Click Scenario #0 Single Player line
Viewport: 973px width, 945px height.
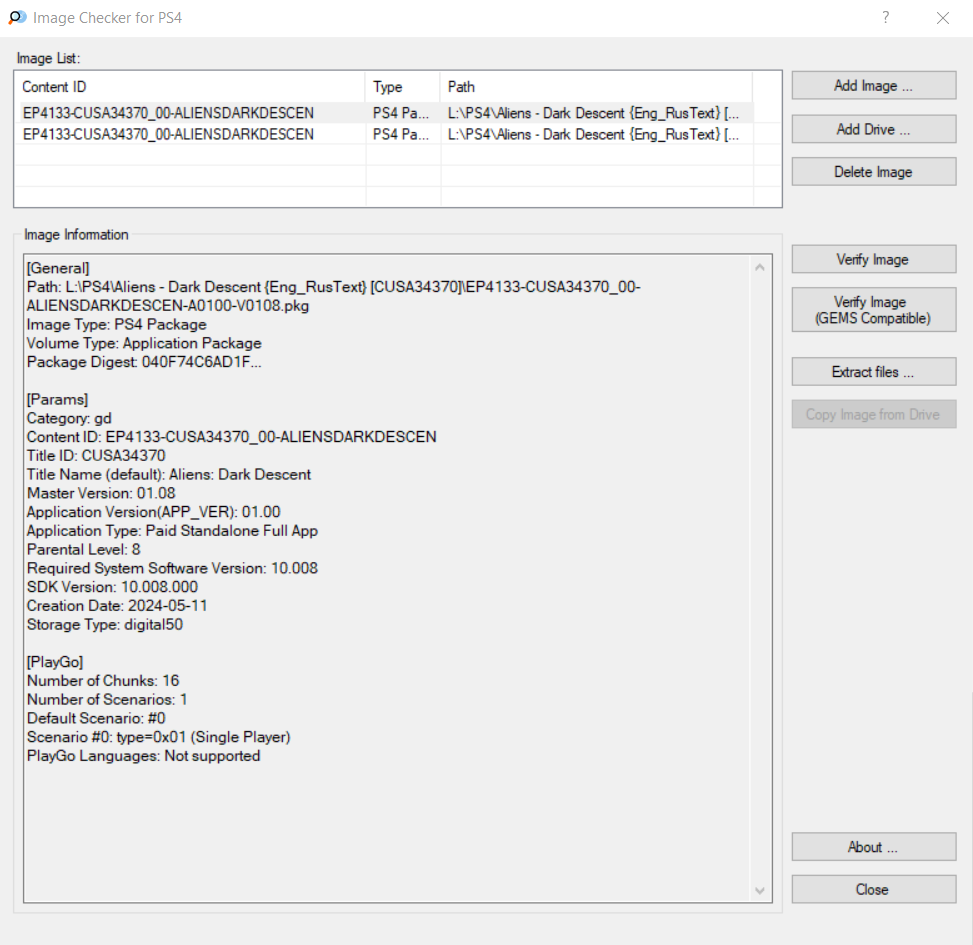(159, 737)
